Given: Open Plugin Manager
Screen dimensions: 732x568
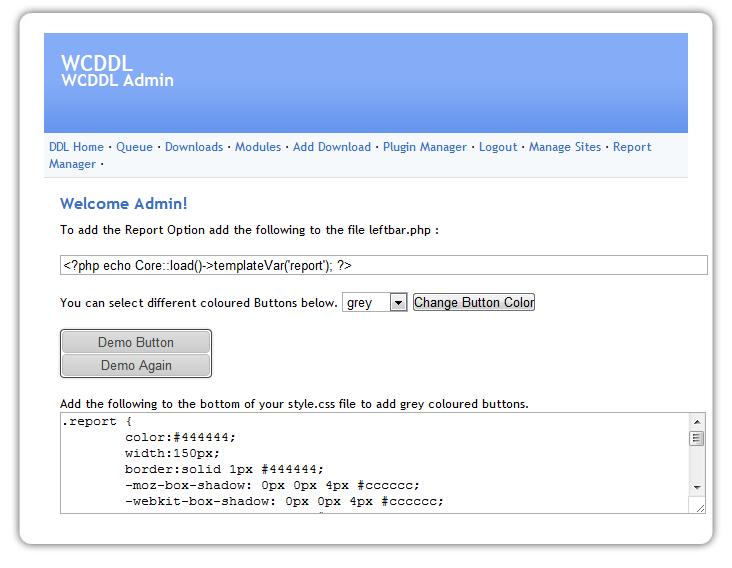Looking at the screenshot, I should coord(425,147).
